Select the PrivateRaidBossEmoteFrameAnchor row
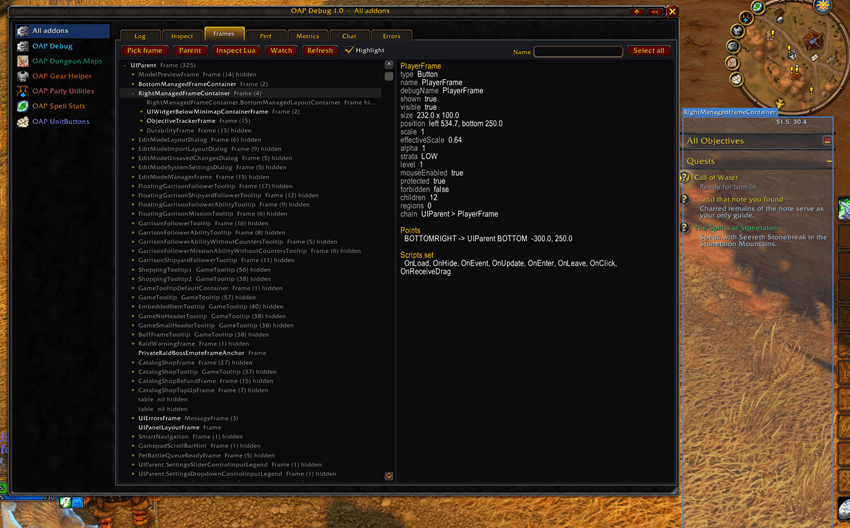850x528 pixels. 251,353
